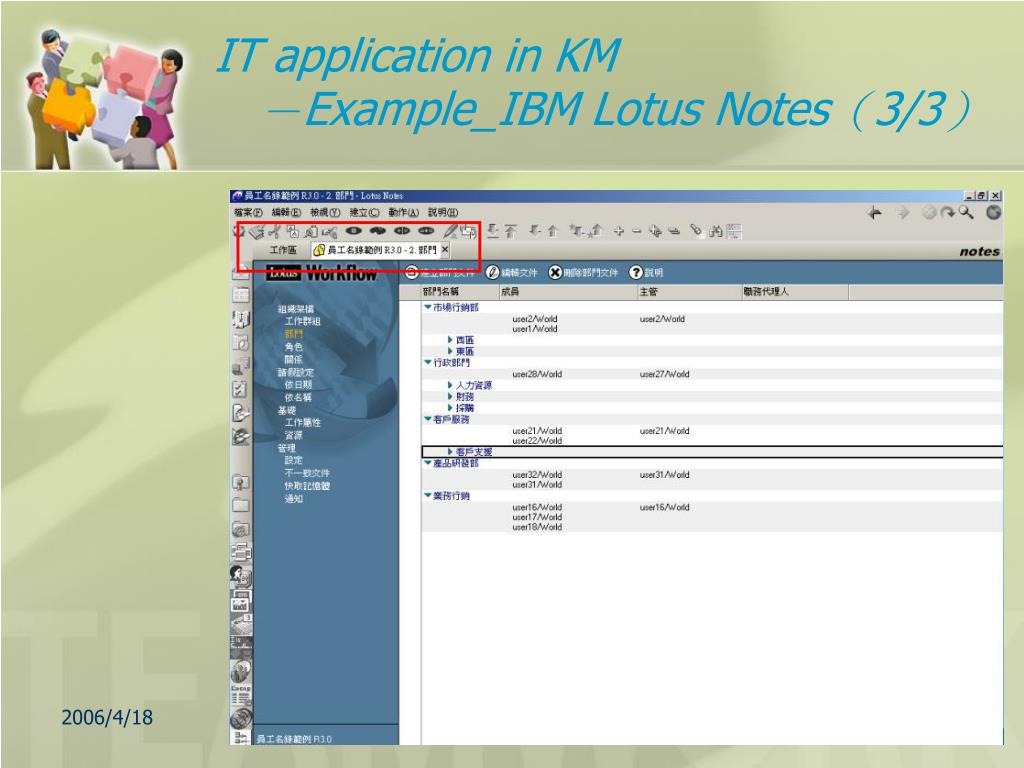Collapse the 市場行銷部 category
This screenshot has height=768, width=1024.
click(428, 307)
